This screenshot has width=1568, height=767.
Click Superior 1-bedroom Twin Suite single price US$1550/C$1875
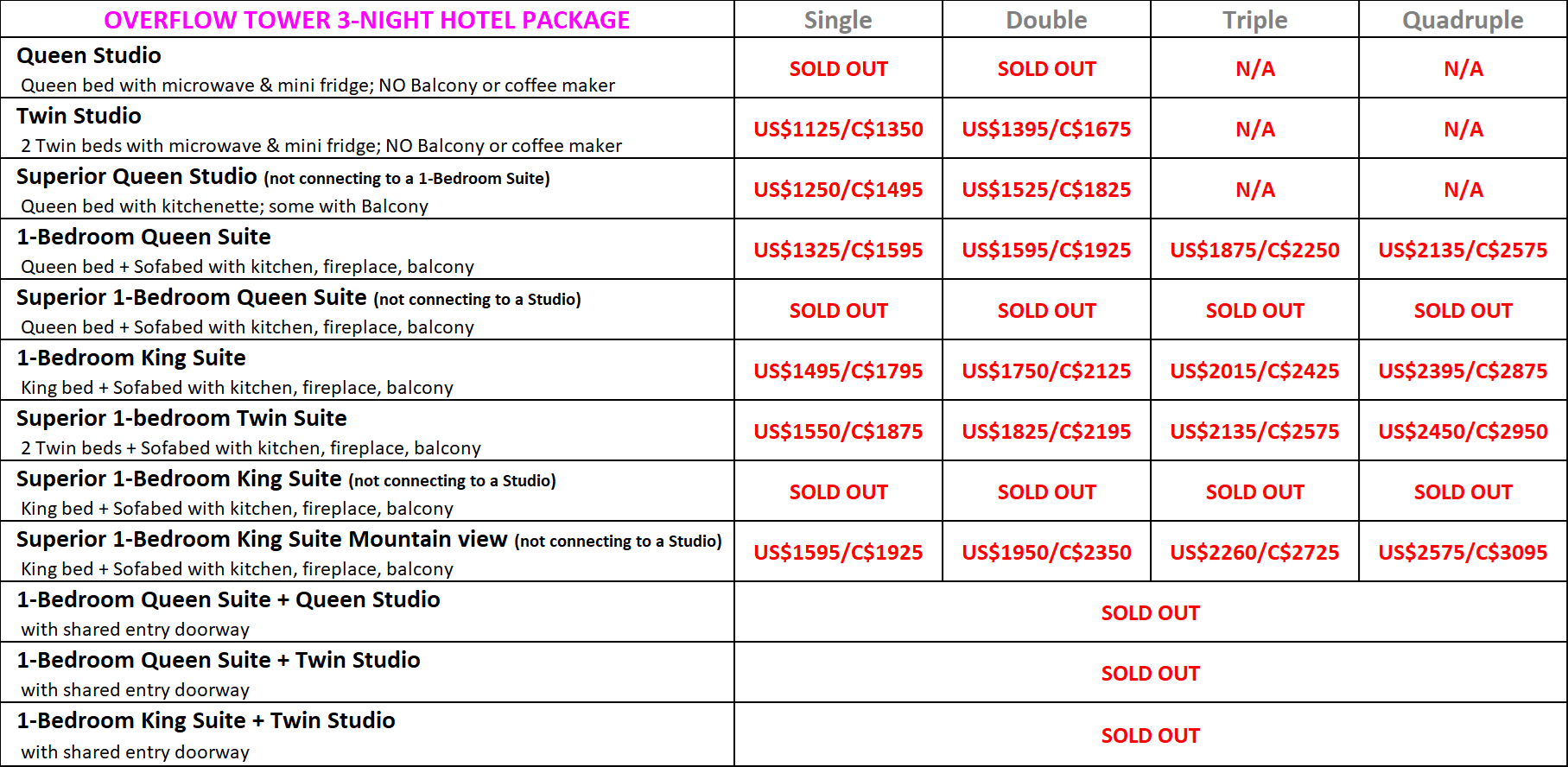coord(838,431)
